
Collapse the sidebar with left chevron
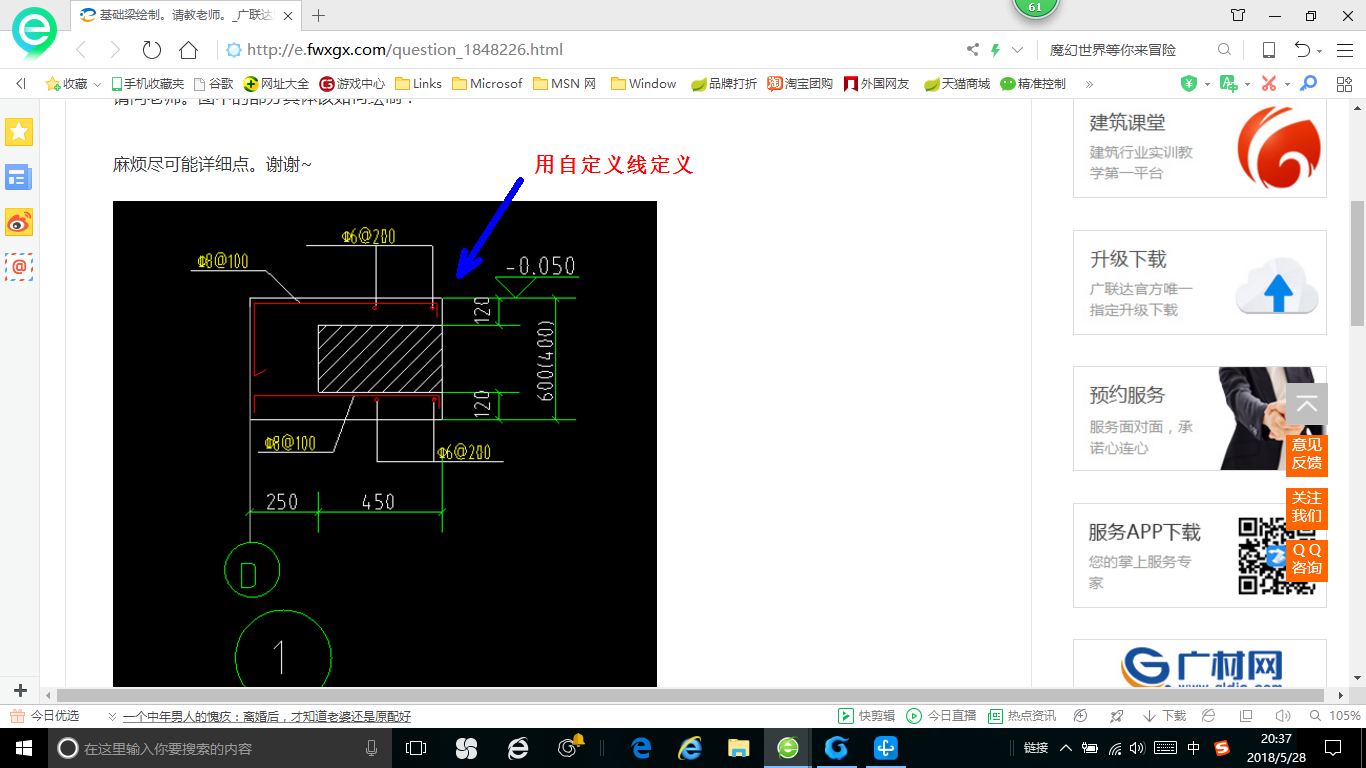pyautogui.click(x=21, y=84)
